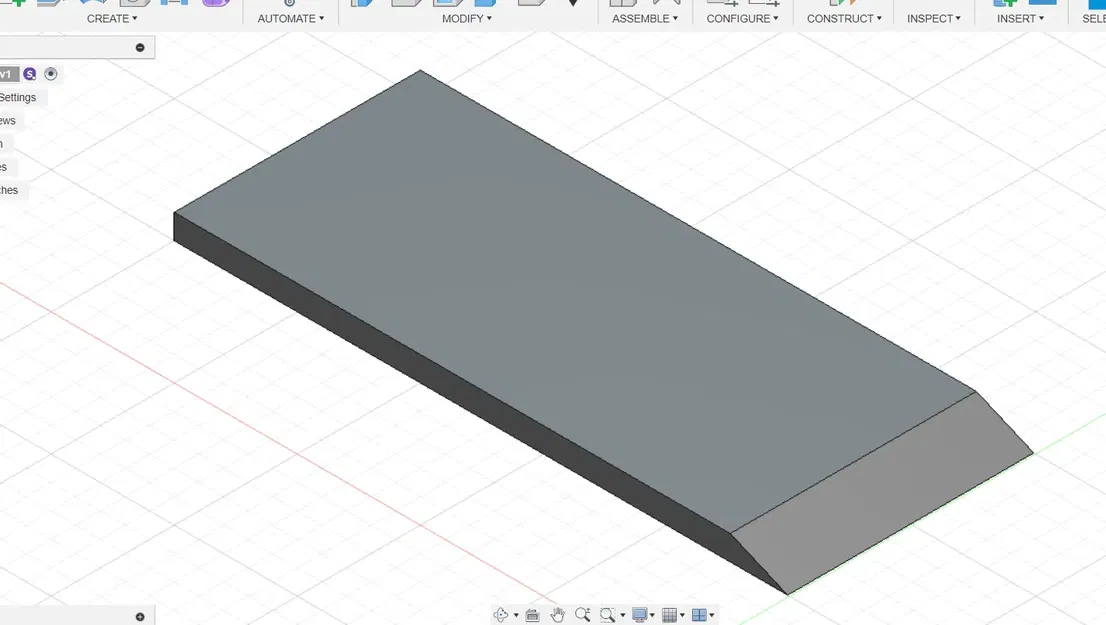Click the Grid and Snaps icon
The image size is (1106, 625).
point(669,613)
